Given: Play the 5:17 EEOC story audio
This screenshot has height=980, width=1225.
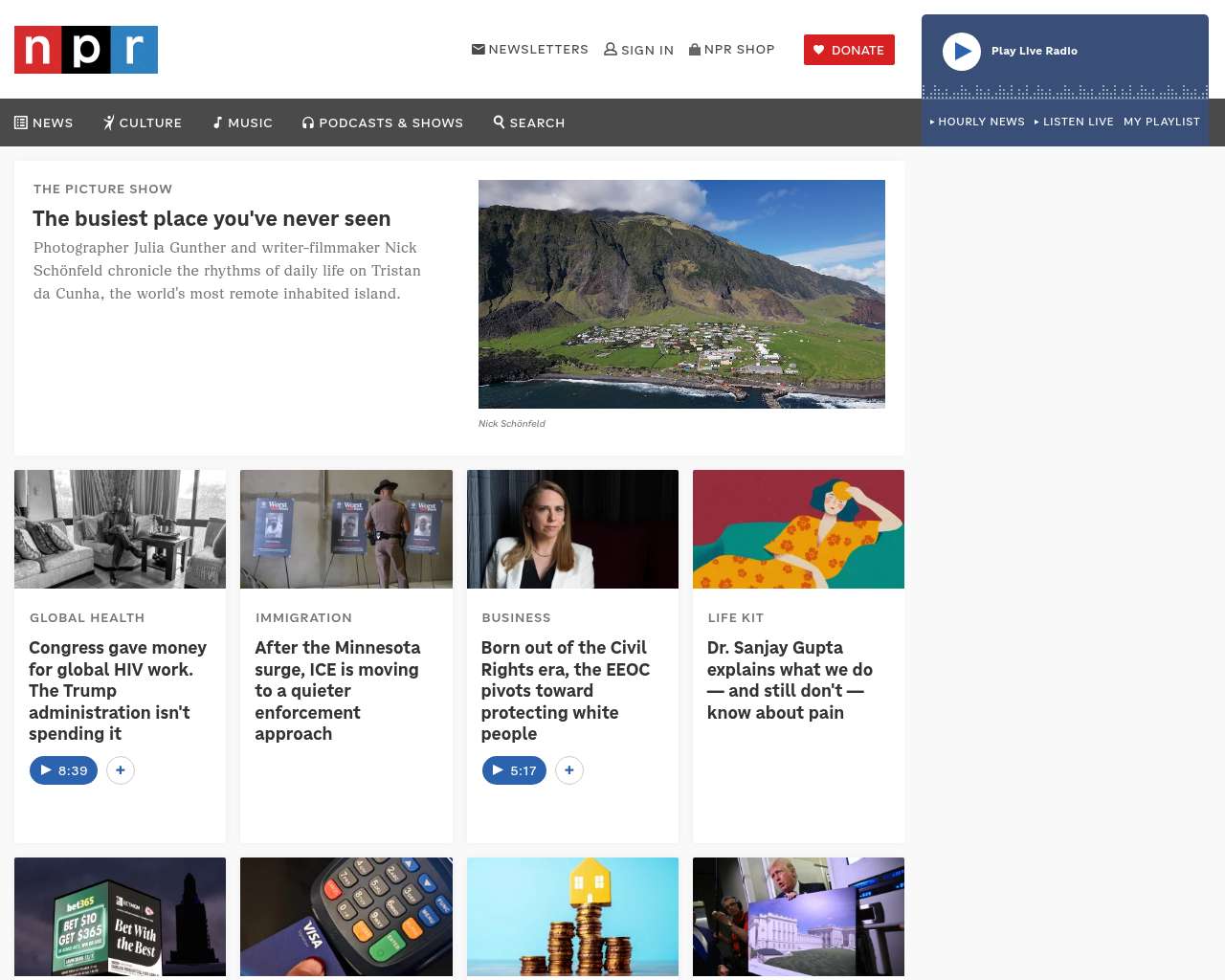Looking at the screenshot, I should (x=514, y=770).
